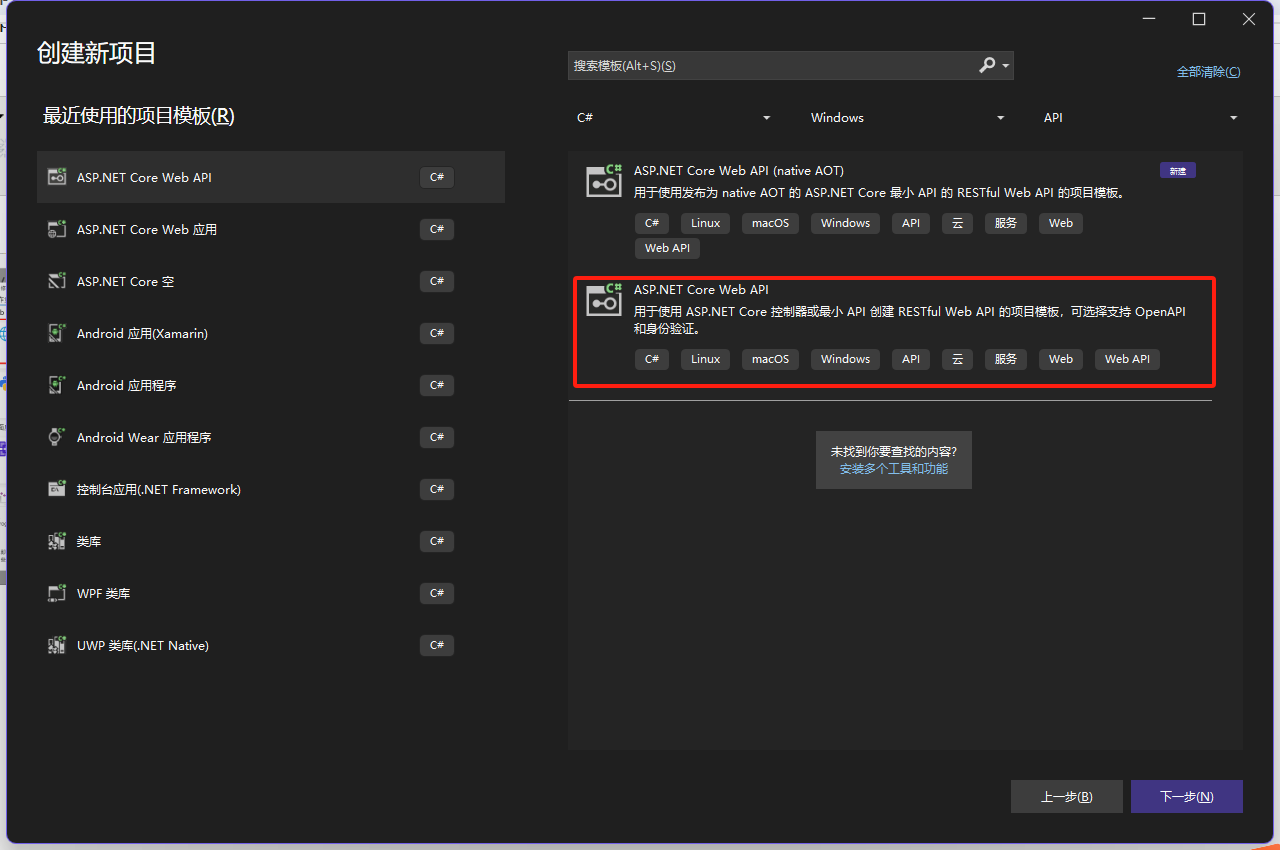1280x850 pixels.
Task: Click the Web tag on highlighted Web API template
Action: 1061,359
